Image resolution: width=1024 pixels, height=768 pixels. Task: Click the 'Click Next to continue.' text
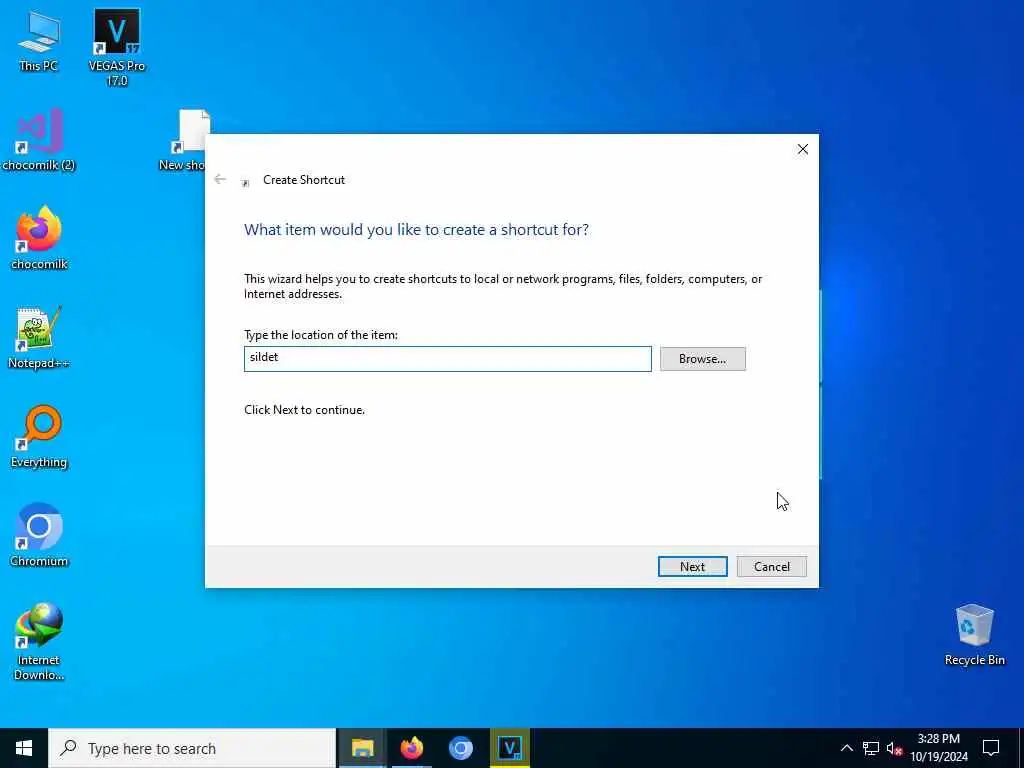click(x=304, y=409)
